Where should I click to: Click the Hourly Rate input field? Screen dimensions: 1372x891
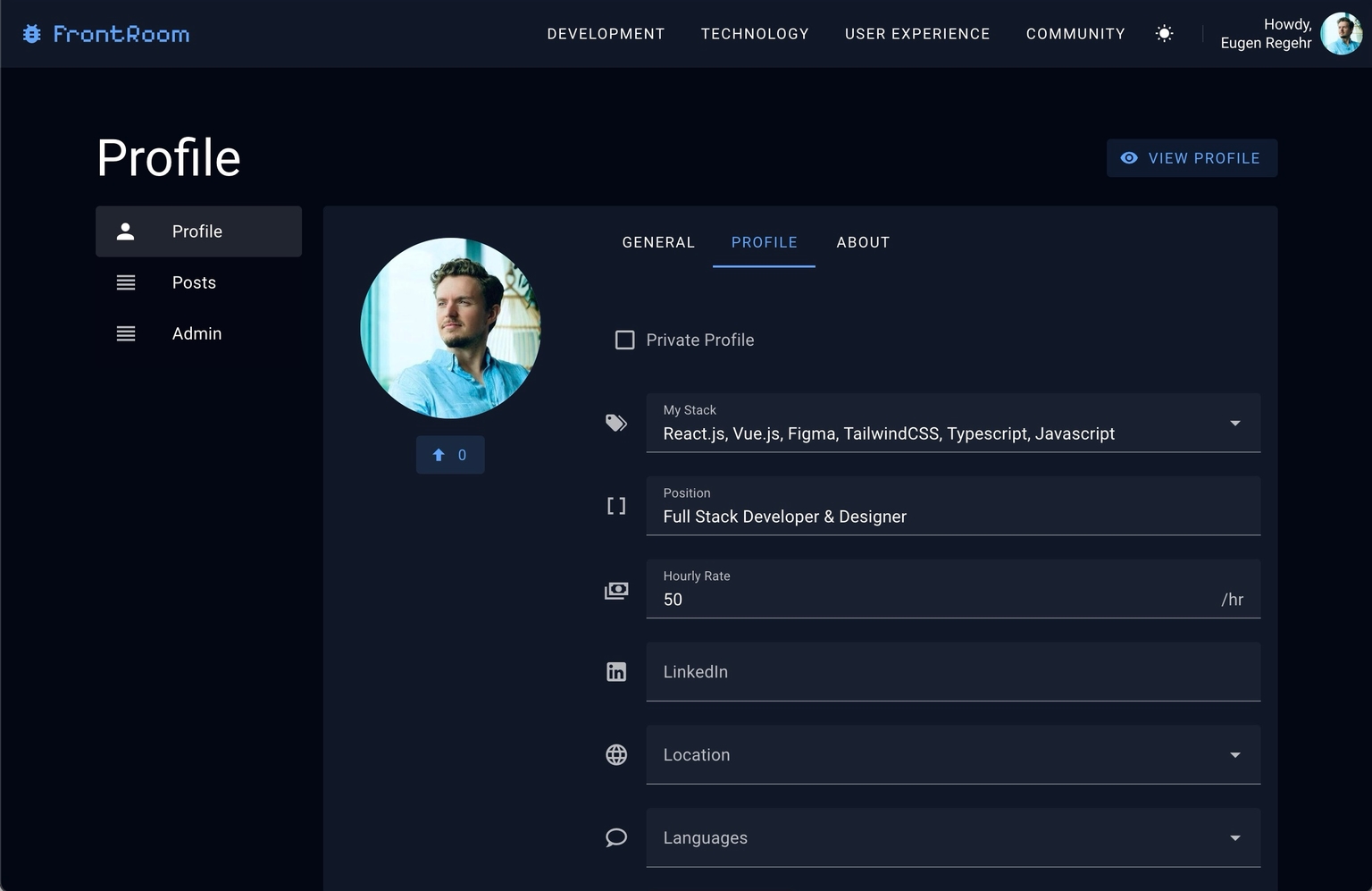(953, 589)
